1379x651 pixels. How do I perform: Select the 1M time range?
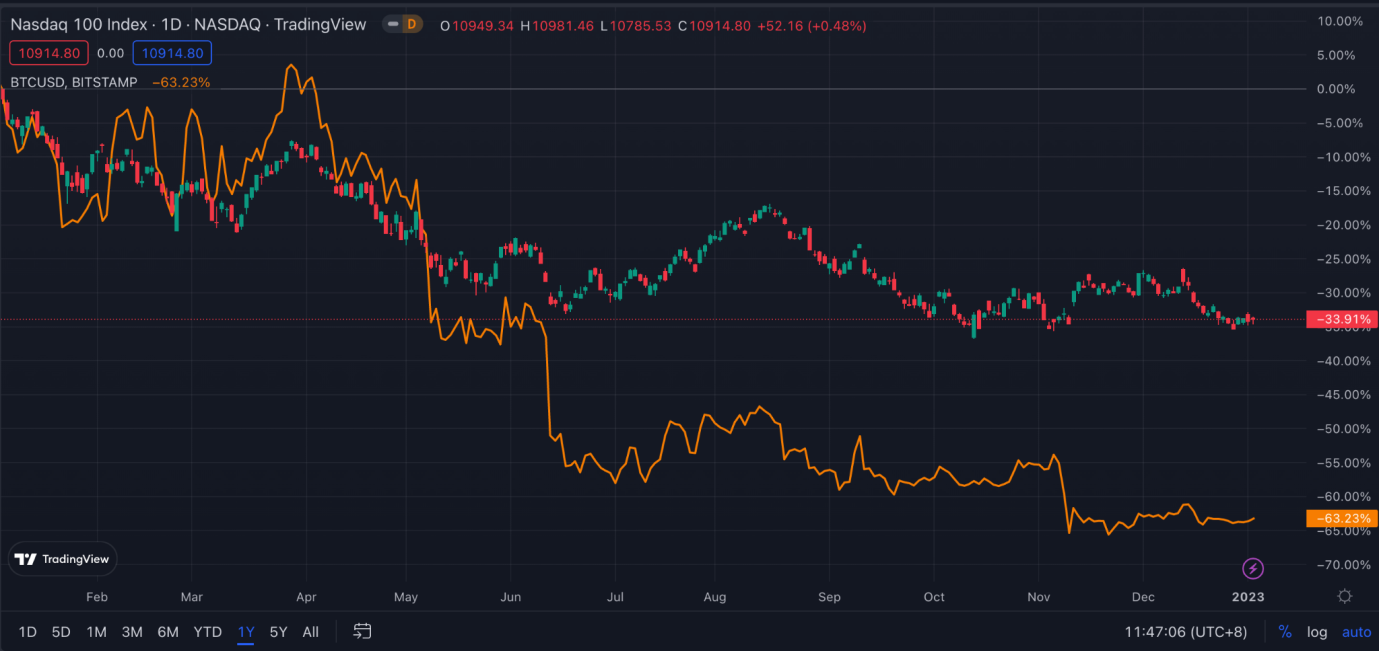[x=96, y=632]
